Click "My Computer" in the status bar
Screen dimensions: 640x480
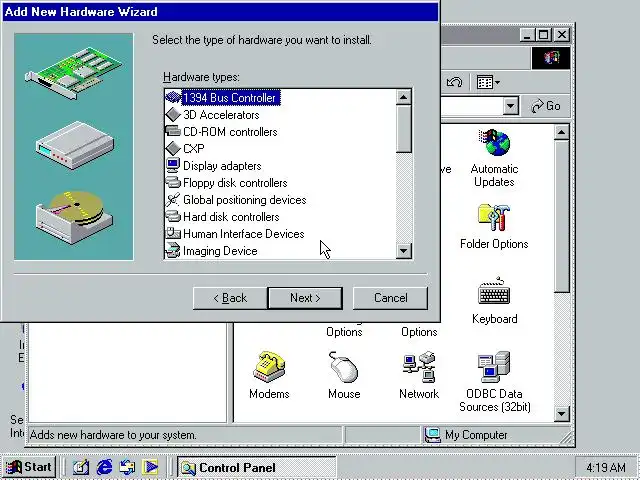coord(476,435)
